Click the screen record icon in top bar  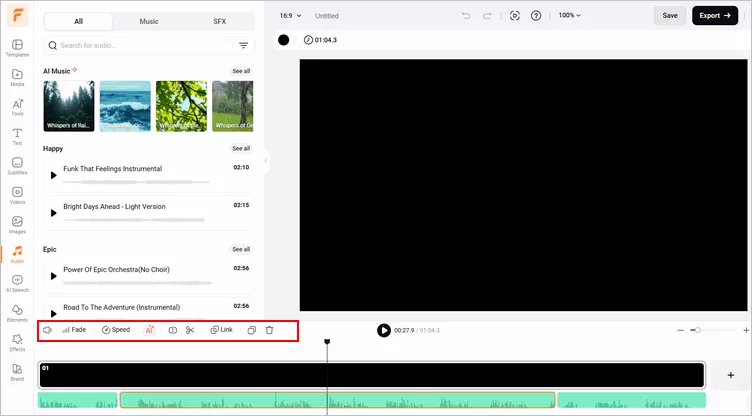click(x=515, y=16)
